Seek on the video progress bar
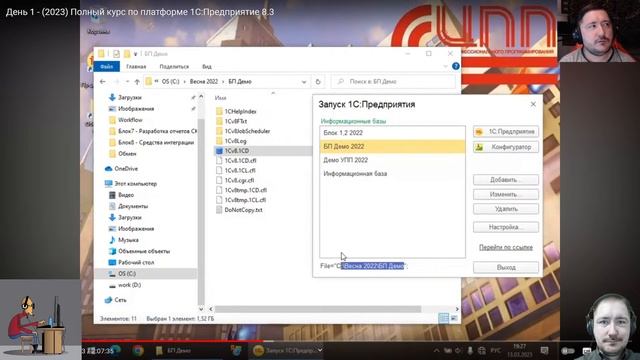The image size is (640, 360). pyautogui.click(x=321, y=341)
